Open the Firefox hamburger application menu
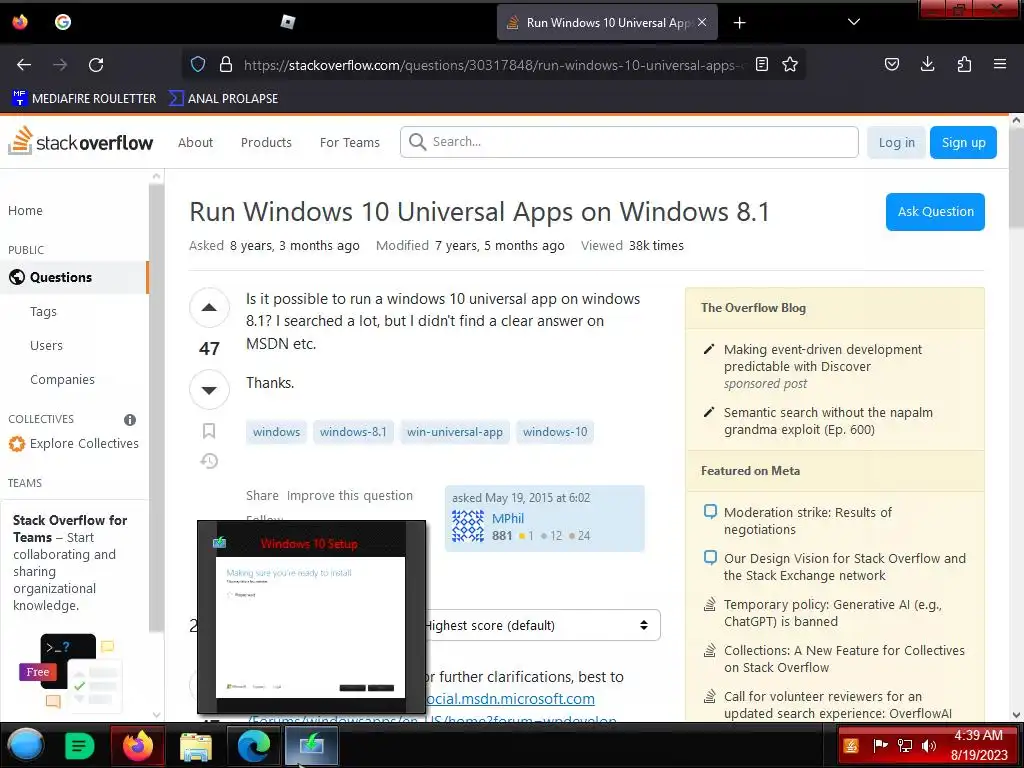 click(1000, 64)
